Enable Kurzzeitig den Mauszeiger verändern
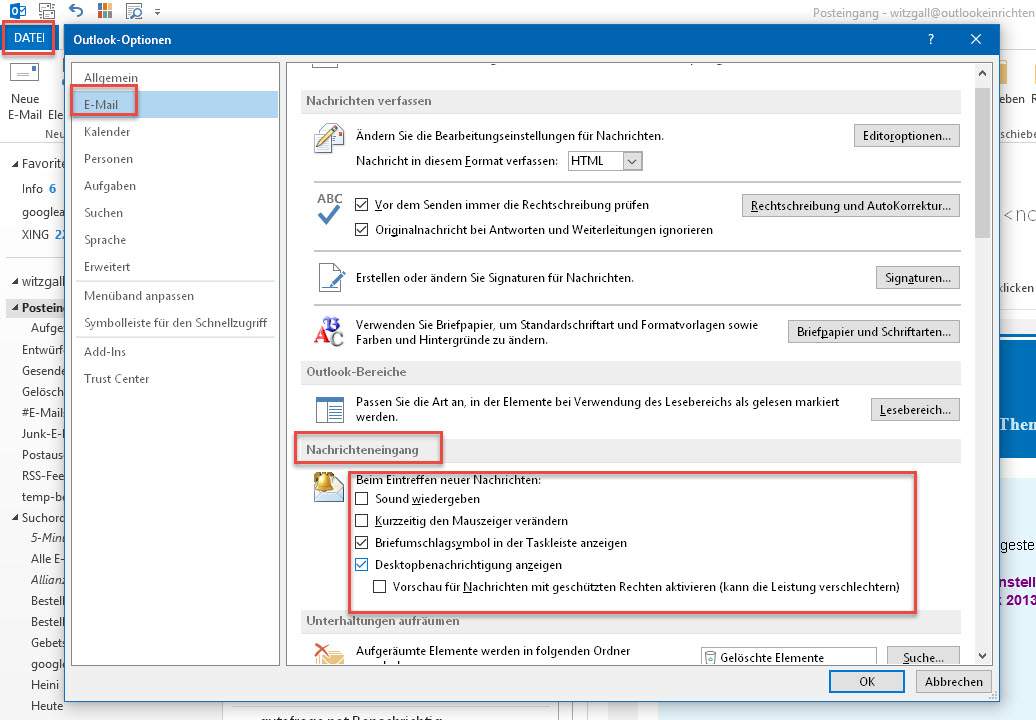1036x720 pixels. [361, 521]
